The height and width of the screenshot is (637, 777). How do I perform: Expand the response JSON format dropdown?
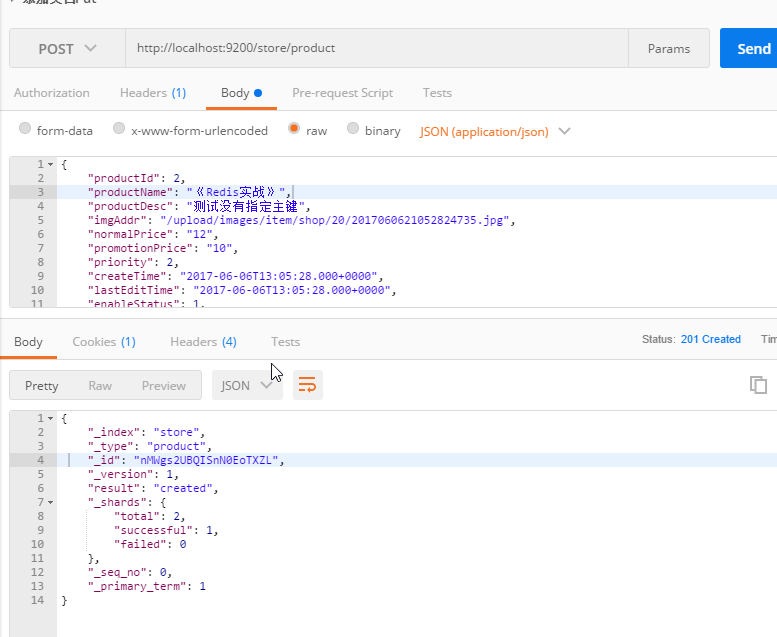[247, 385]
